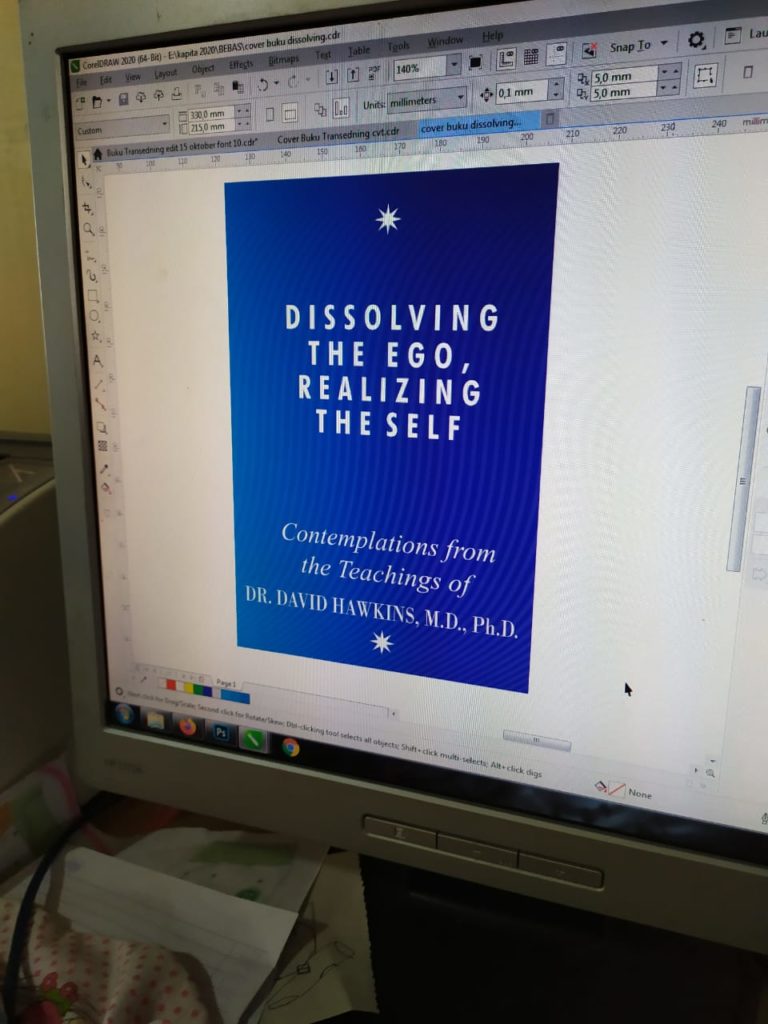This screenshot has height=1024, width=768.
Task: Click the green palette swatch
Action: coord(199,689)
